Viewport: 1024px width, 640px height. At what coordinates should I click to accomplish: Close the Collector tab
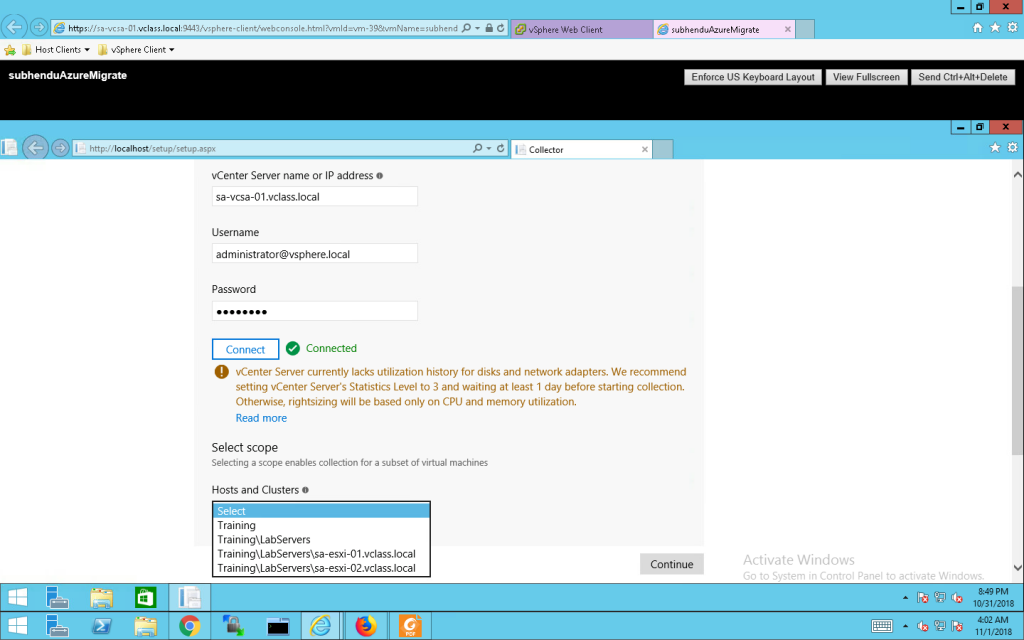pos(645,150)
